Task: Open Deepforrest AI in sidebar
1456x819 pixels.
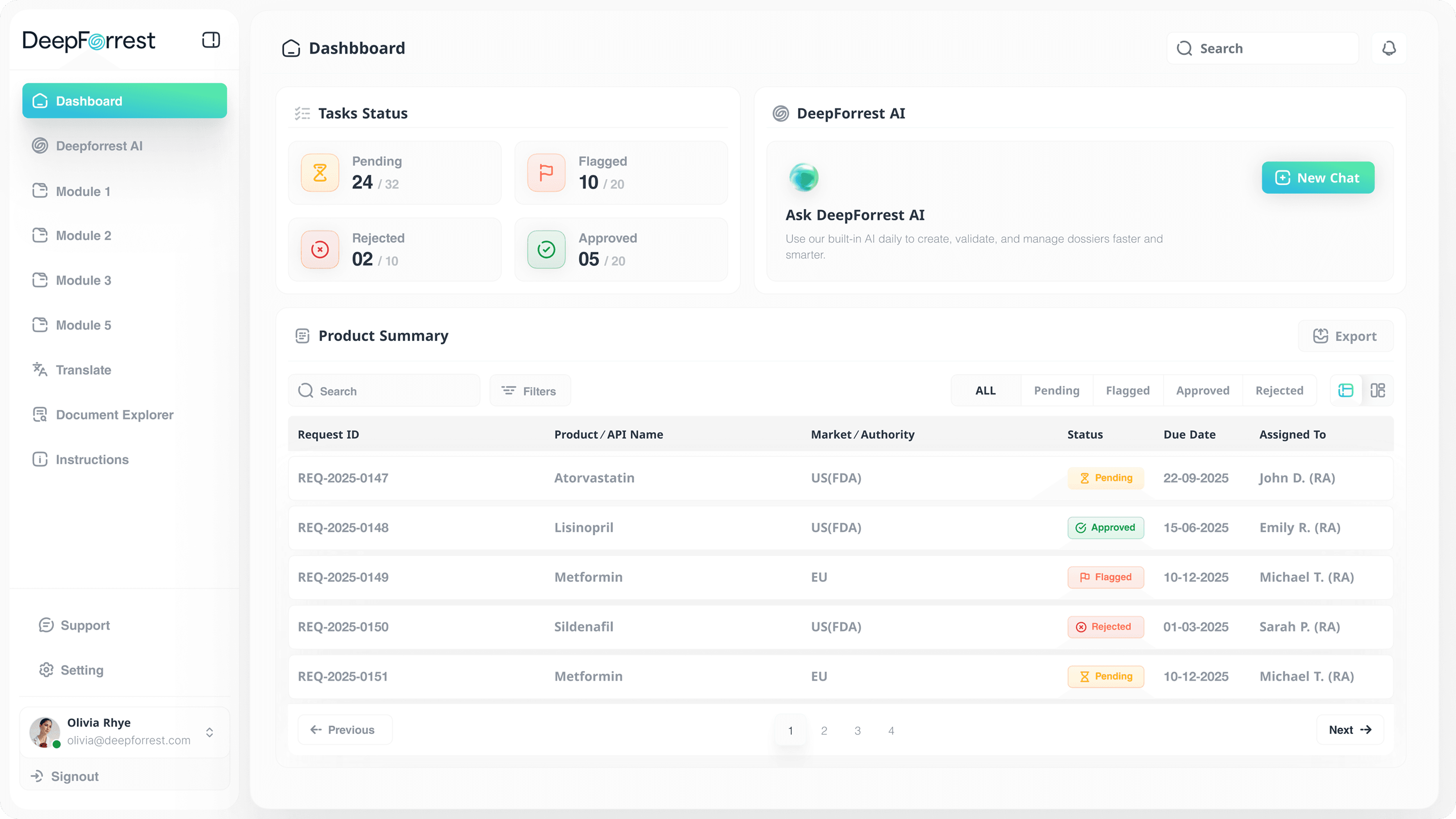Action: 99,146
